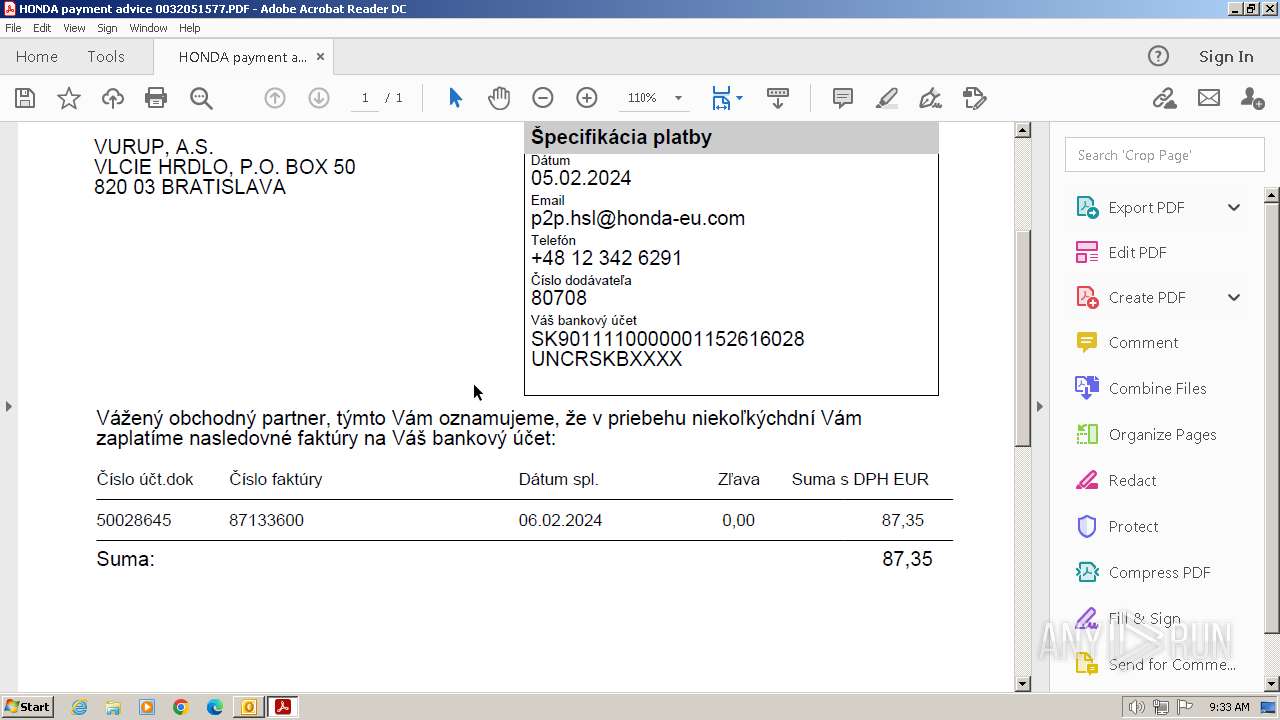
Task: Open the Edit menu
Action: [42, 28]
